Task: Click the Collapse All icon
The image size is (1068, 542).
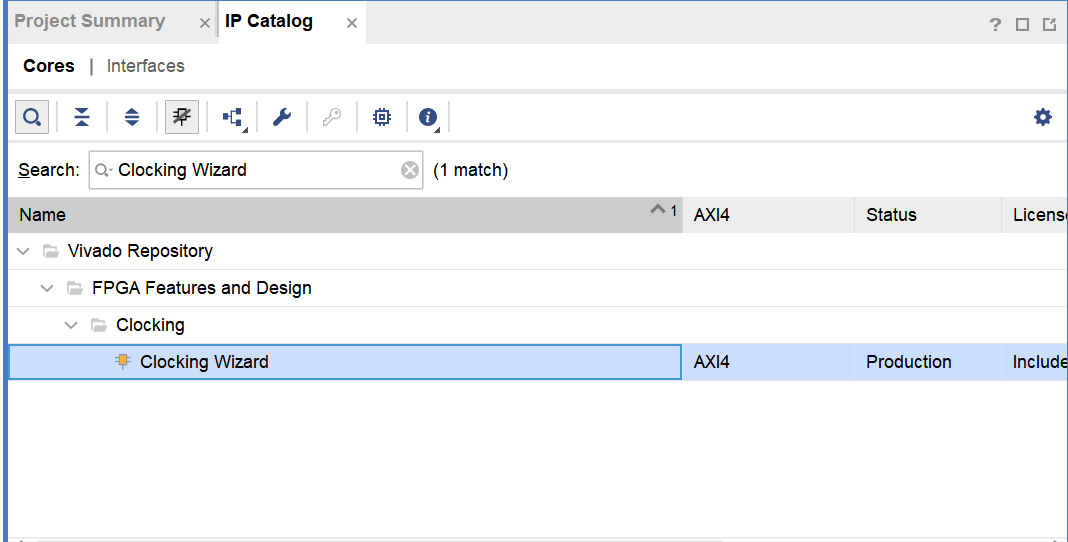Action: tap(82, 118)
